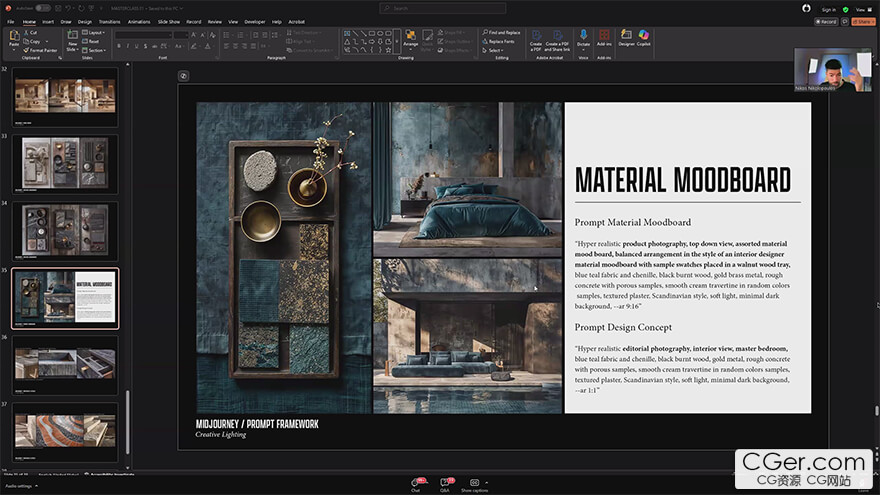
Task: Click the Copy command in Clipboard group
Action: [32, 42]
